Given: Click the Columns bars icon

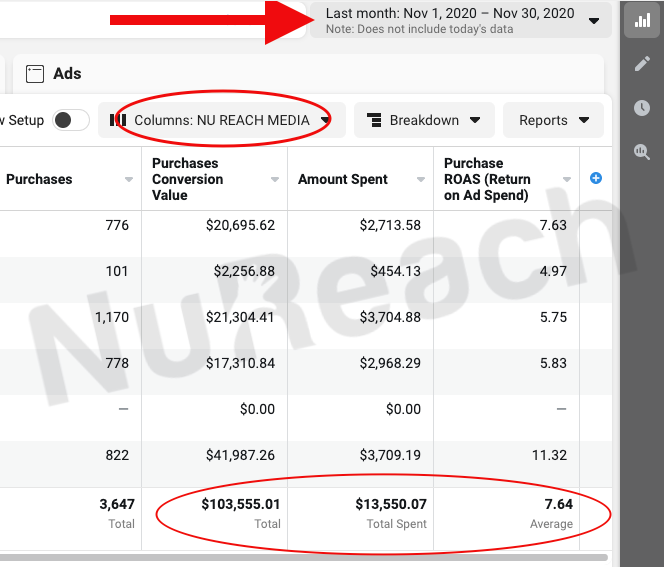Looking at the screenshot, I should click(119, 120).
